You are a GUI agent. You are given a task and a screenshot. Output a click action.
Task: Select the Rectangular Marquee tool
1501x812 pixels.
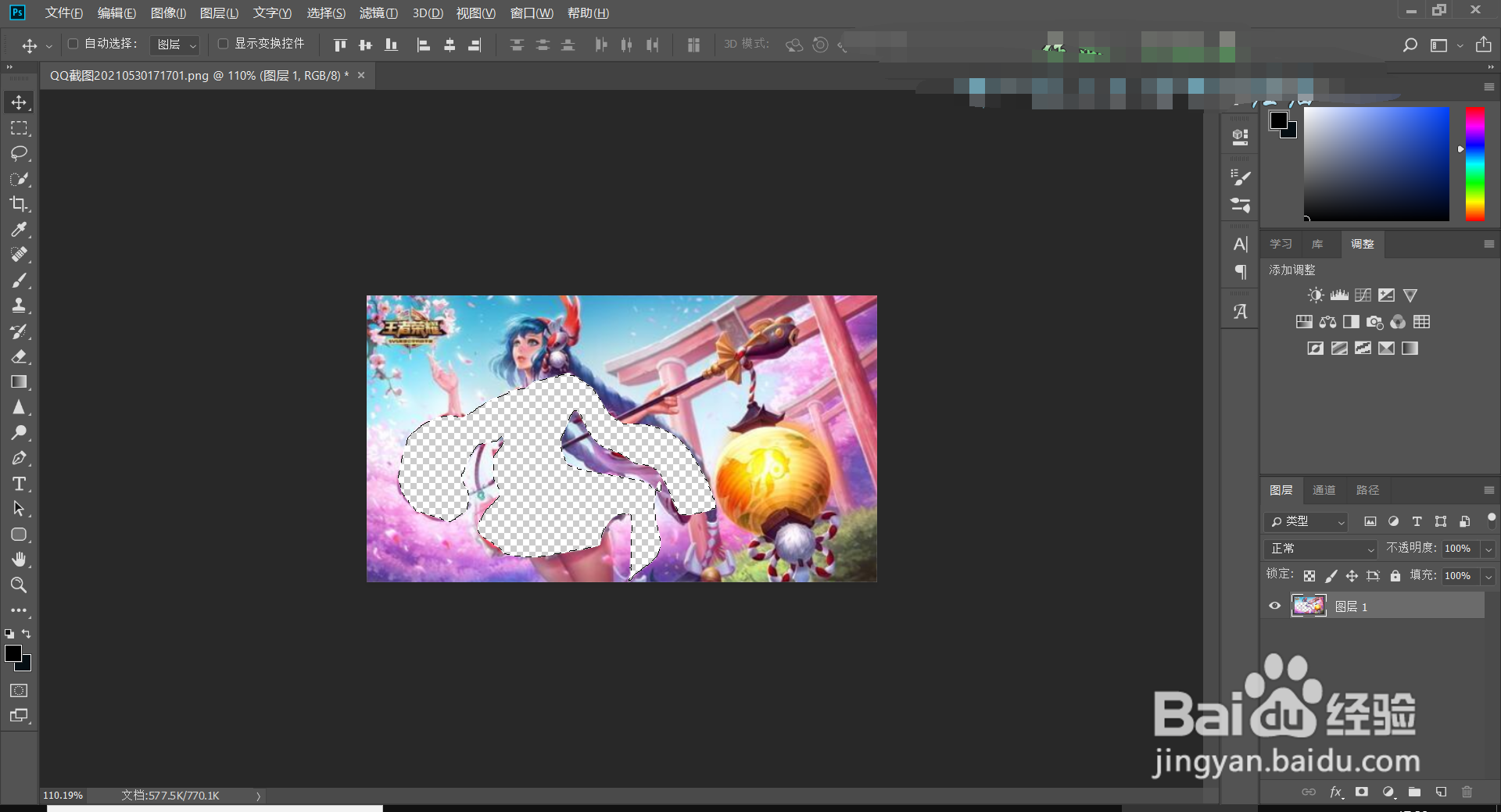[19, 128]
